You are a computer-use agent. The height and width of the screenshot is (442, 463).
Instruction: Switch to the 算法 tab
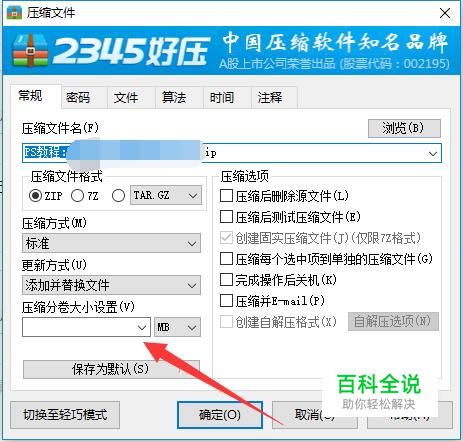tap(174, 97)
